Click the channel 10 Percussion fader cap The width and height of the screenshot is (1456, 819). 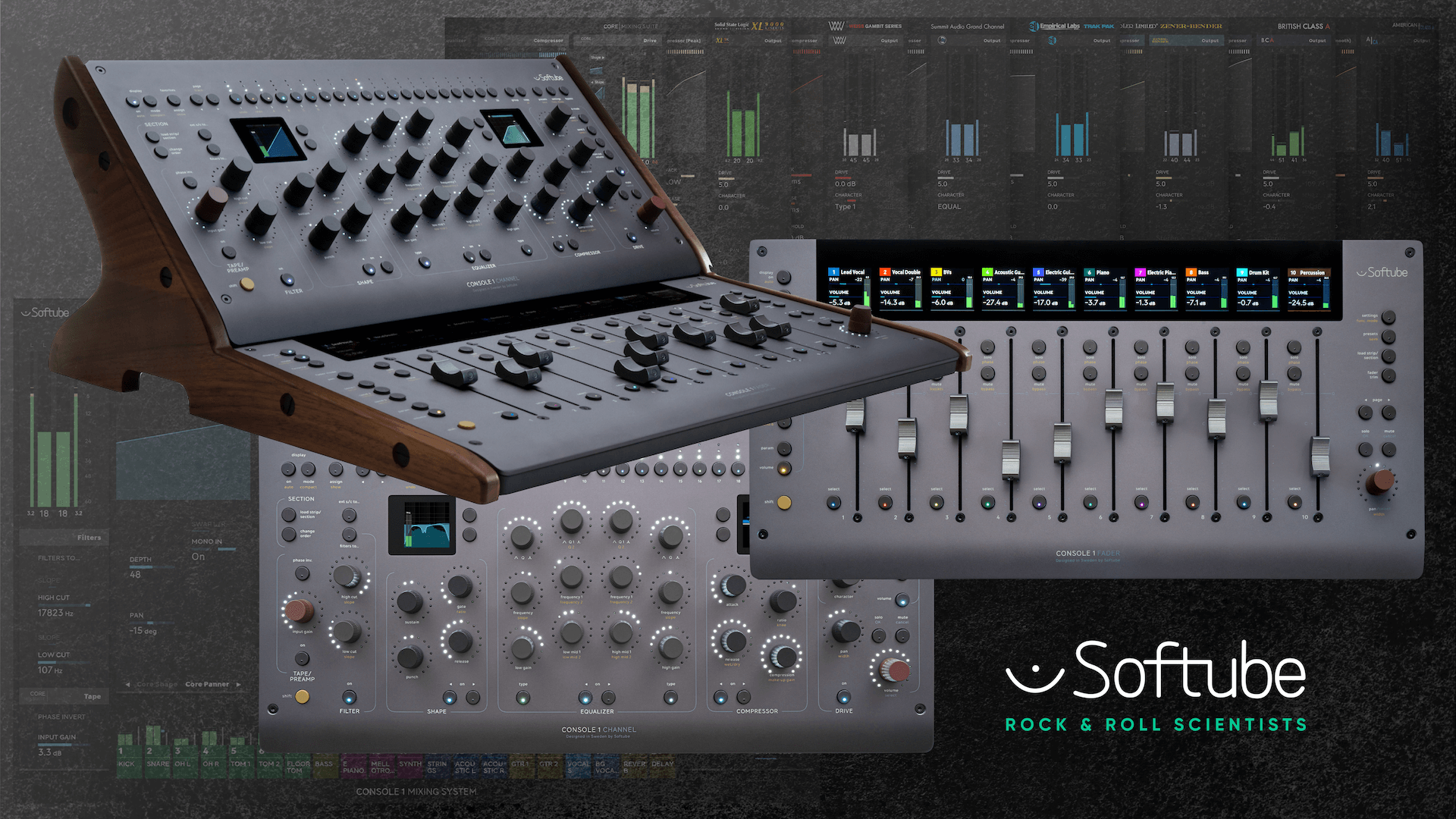(x=1320, y=456)
